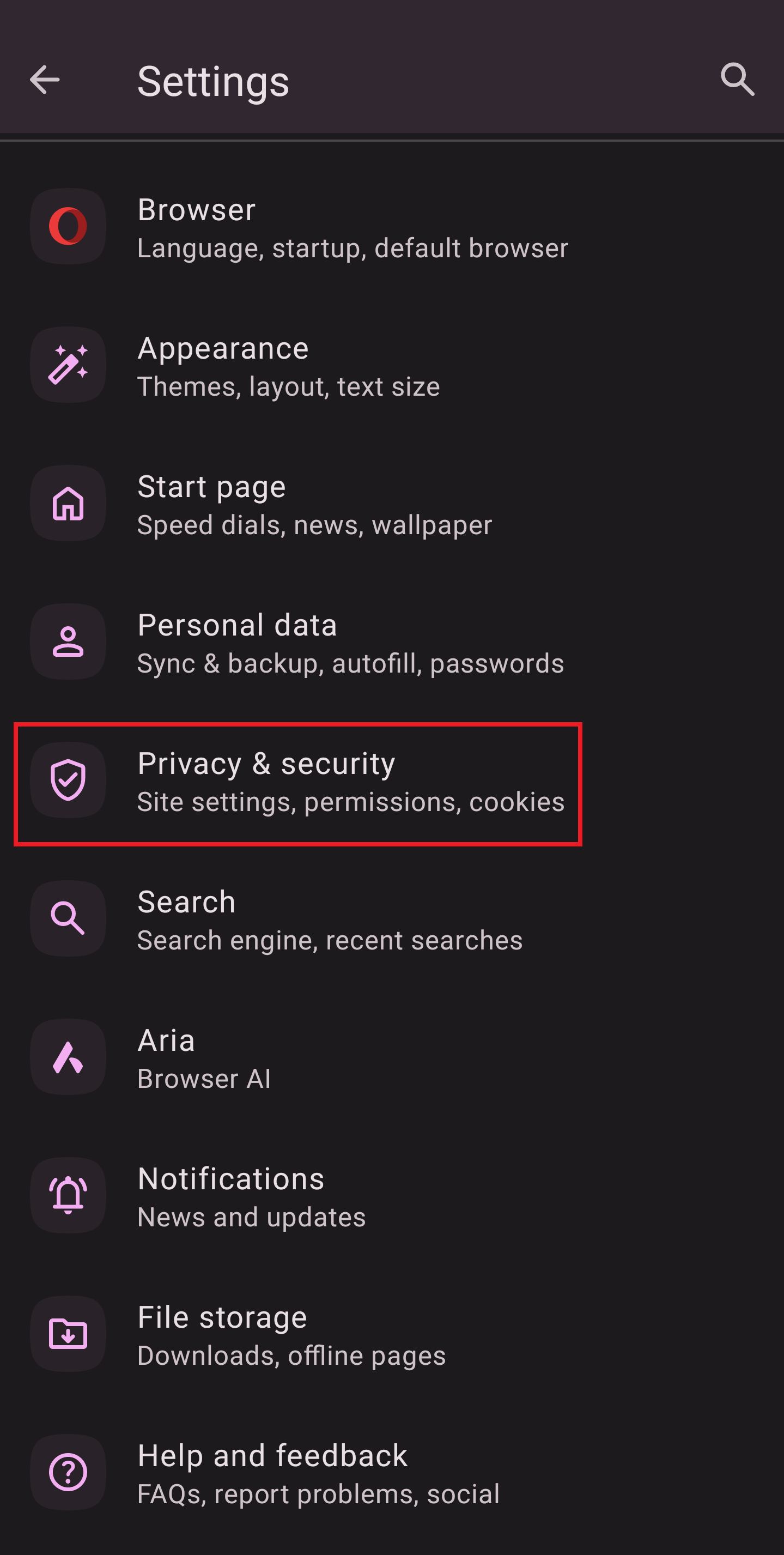Tap the Search settings magnifier icon

[68, 919]
